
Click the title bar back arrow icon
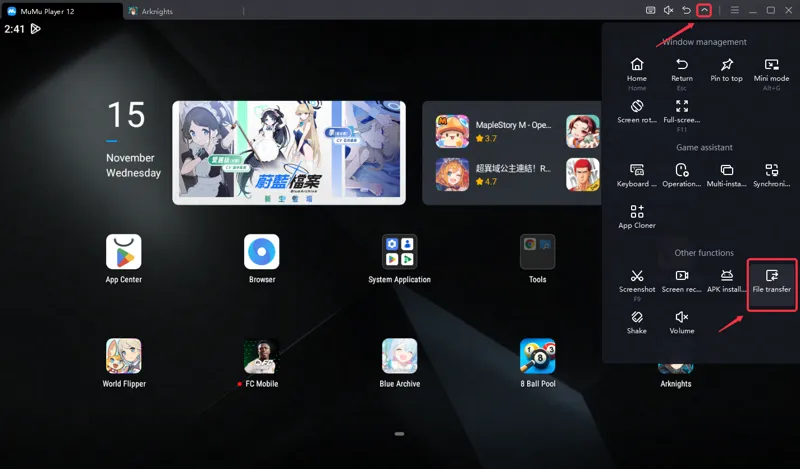[x=686, y=10]
